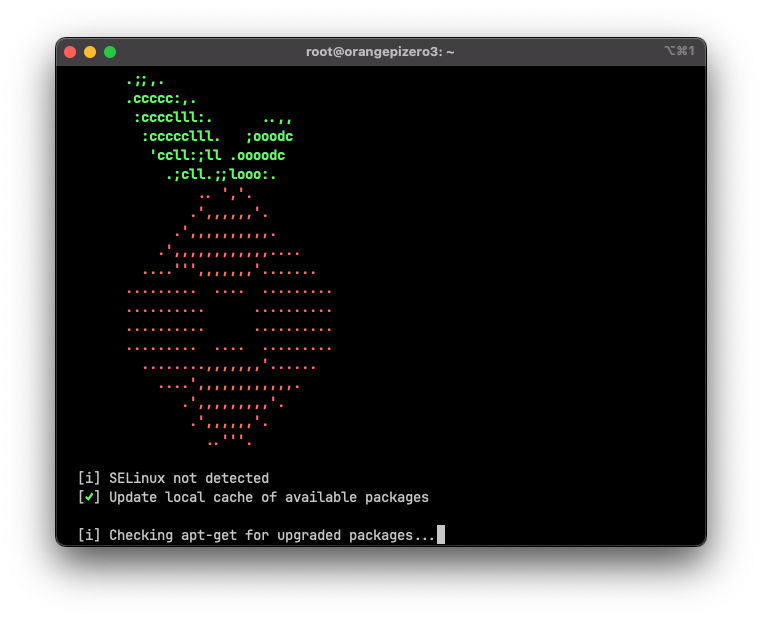Click 'Checking apt-get for upgraded packages...' text
Screen dimensions: 762x620
[x=273, y=535]
